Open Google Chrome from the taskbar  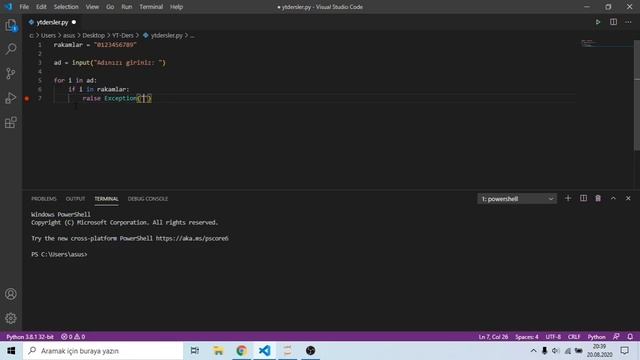coord(241,351)
